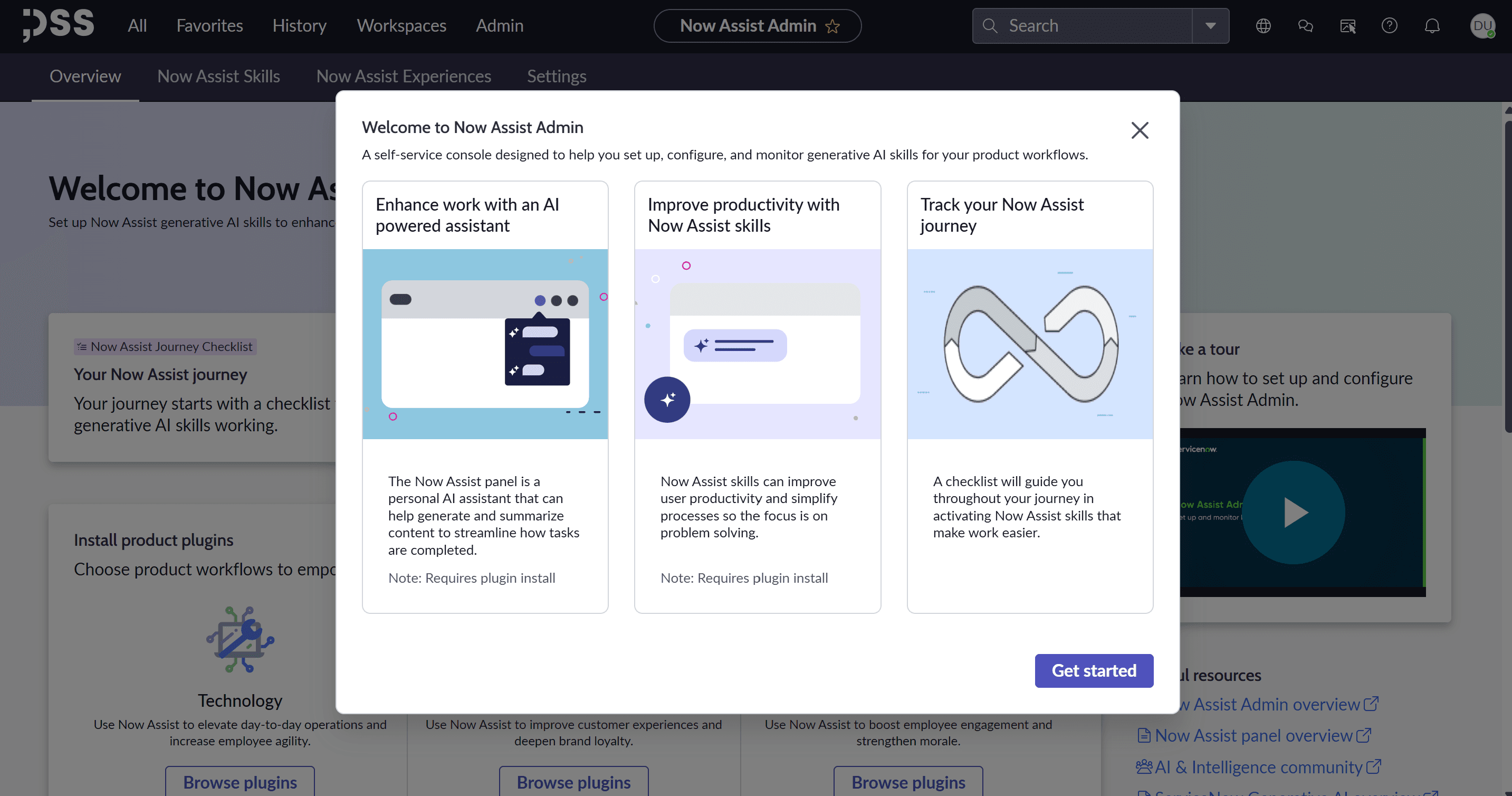Screen dimensions: 1512x796
Task: Switch to the Now Assist Skills tab
Action: click(218, 77)
